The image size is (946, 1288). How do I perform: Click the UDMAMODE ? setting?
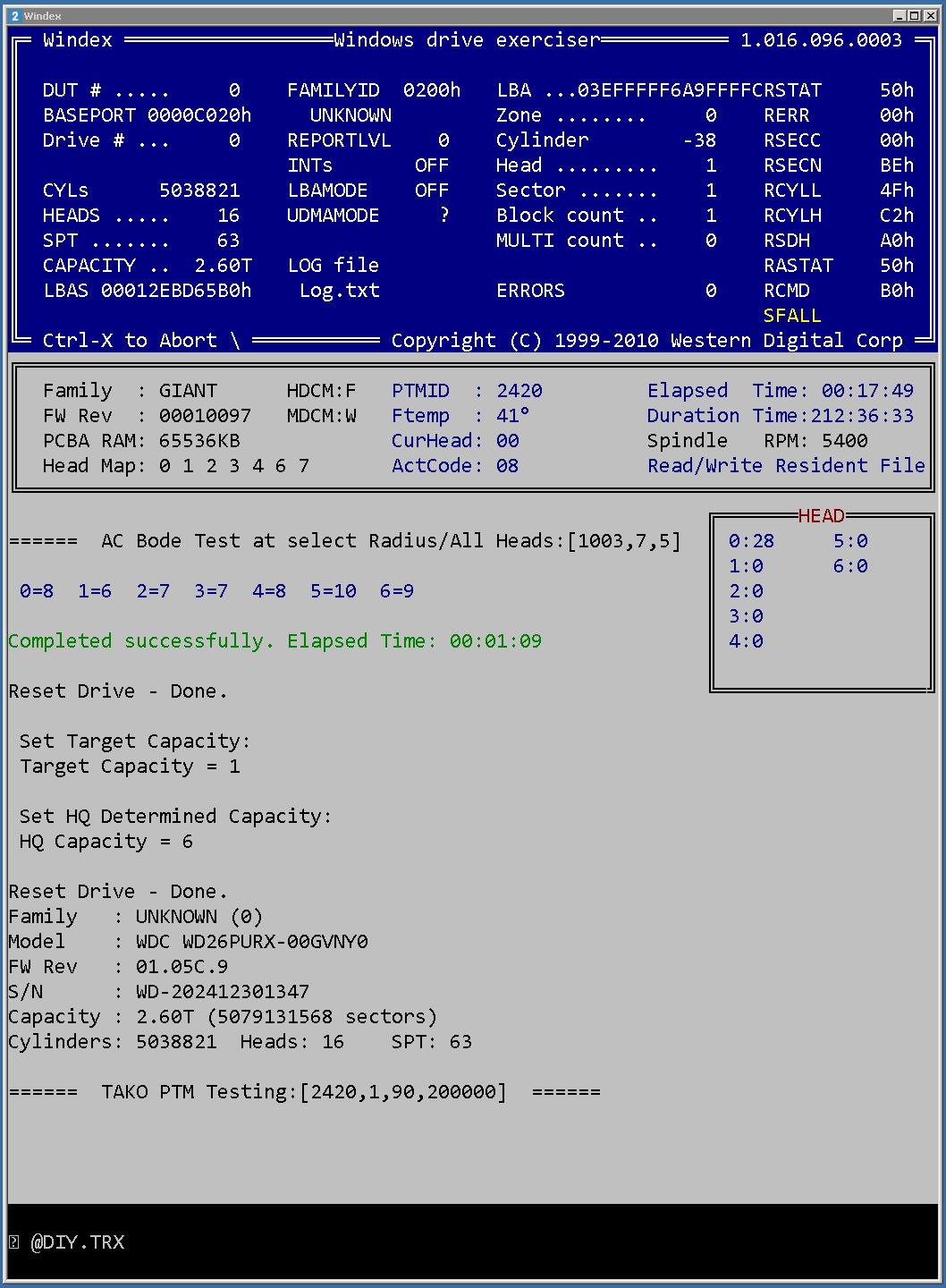click(368, 216)
